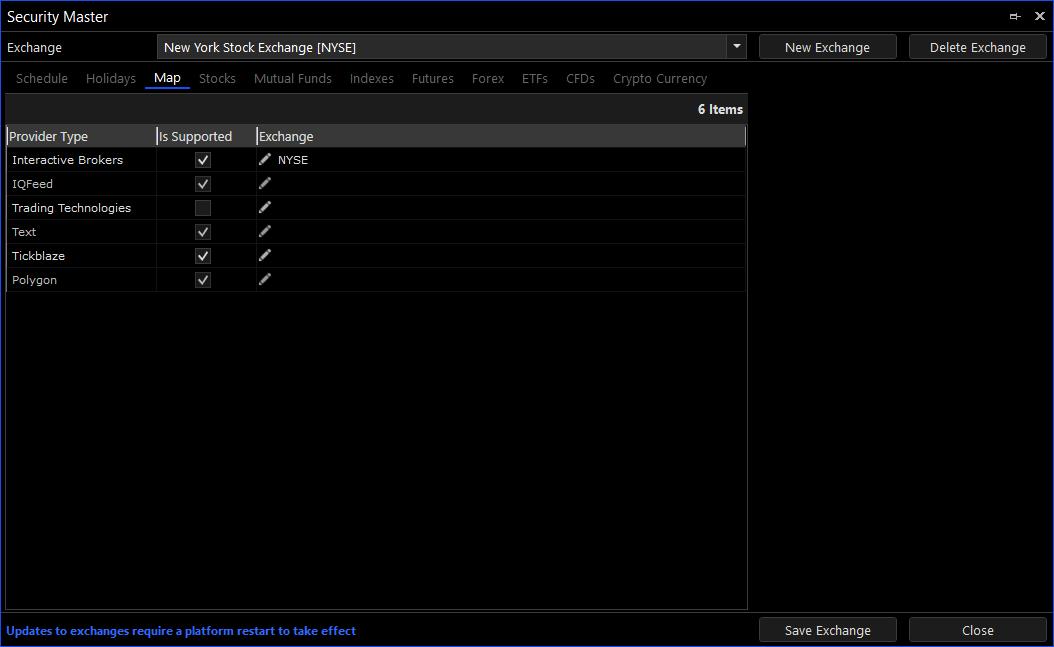This screenshot has height=647, width=1054.
Task: Go to the Crypto Currency tab
Action: pos(660,78)
